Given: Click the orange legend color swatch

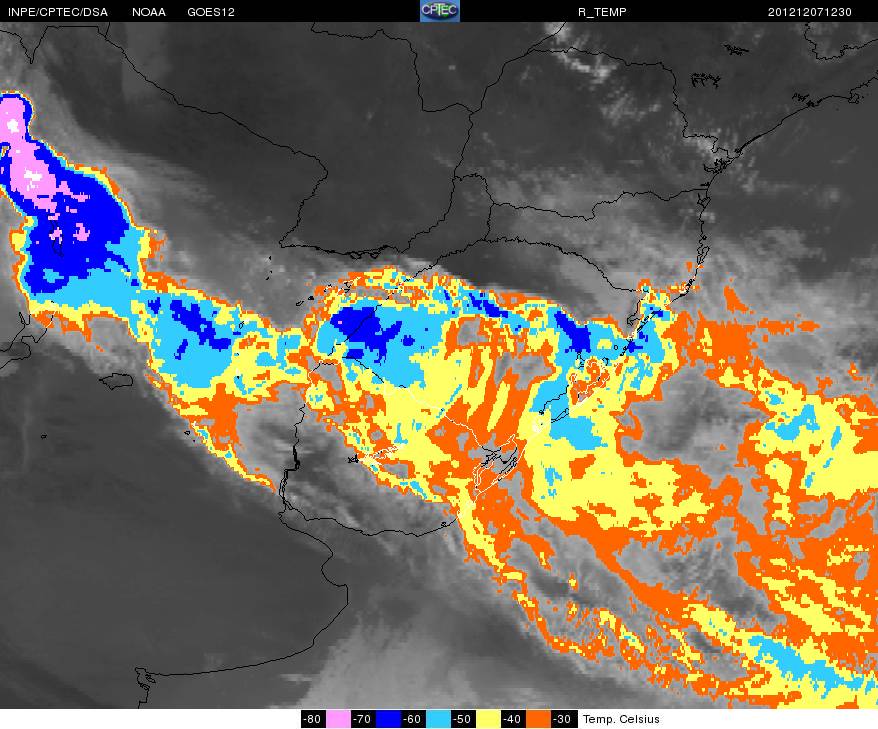Looking at the screenshot, I should (538, 719).
